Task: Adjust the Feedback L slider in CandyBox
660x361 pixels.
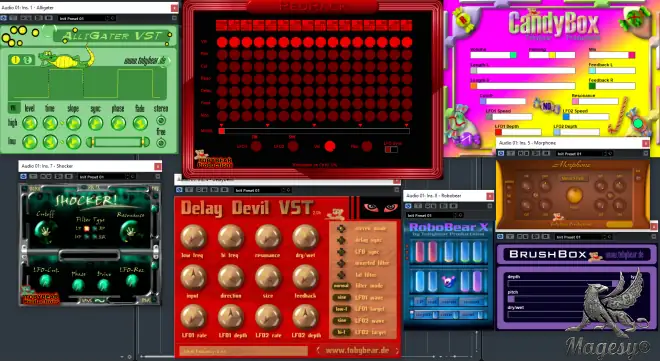Action: 612,70
